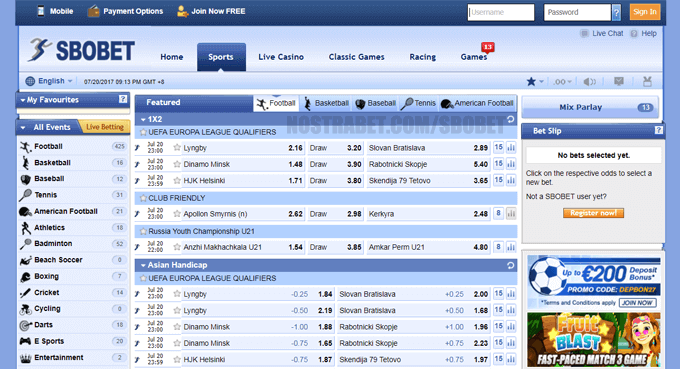Open the Fruit Blast game banner

click(594, 340)
